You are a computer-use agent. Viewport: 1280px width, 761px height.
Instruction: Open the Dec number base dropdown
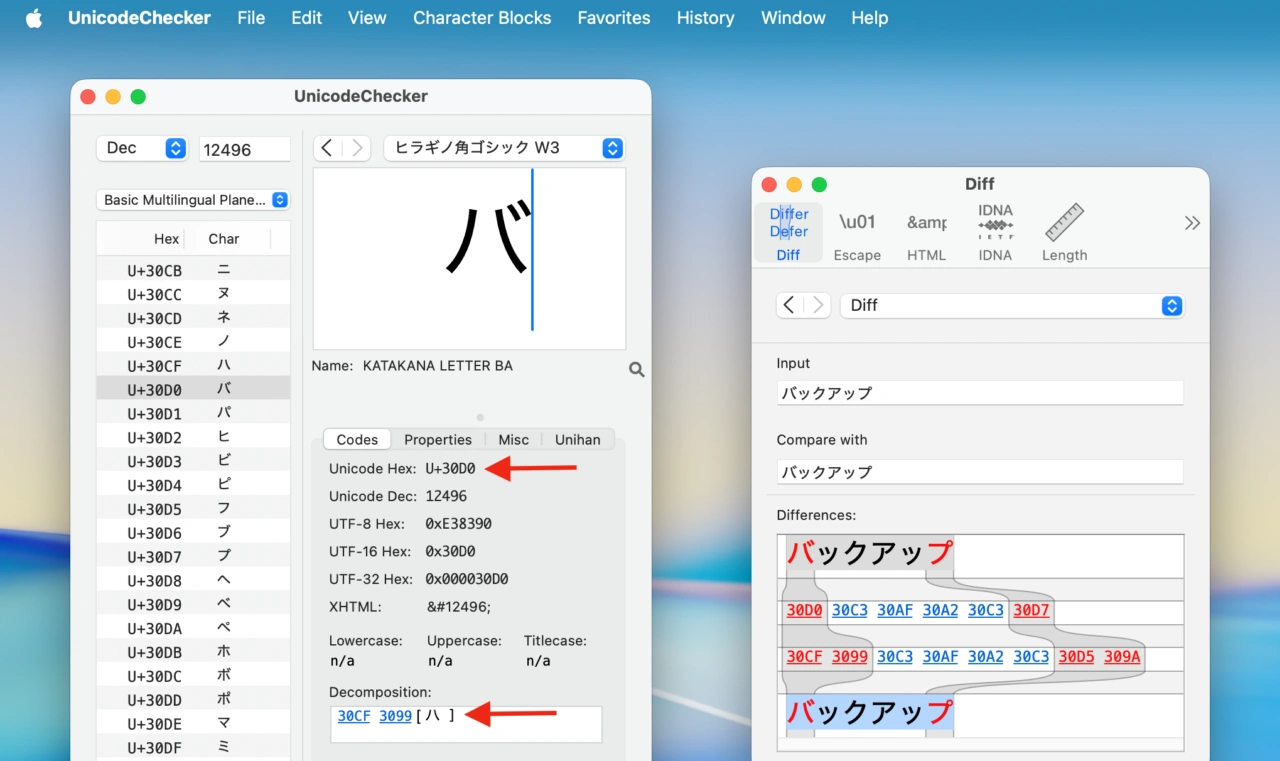[141, 148]
